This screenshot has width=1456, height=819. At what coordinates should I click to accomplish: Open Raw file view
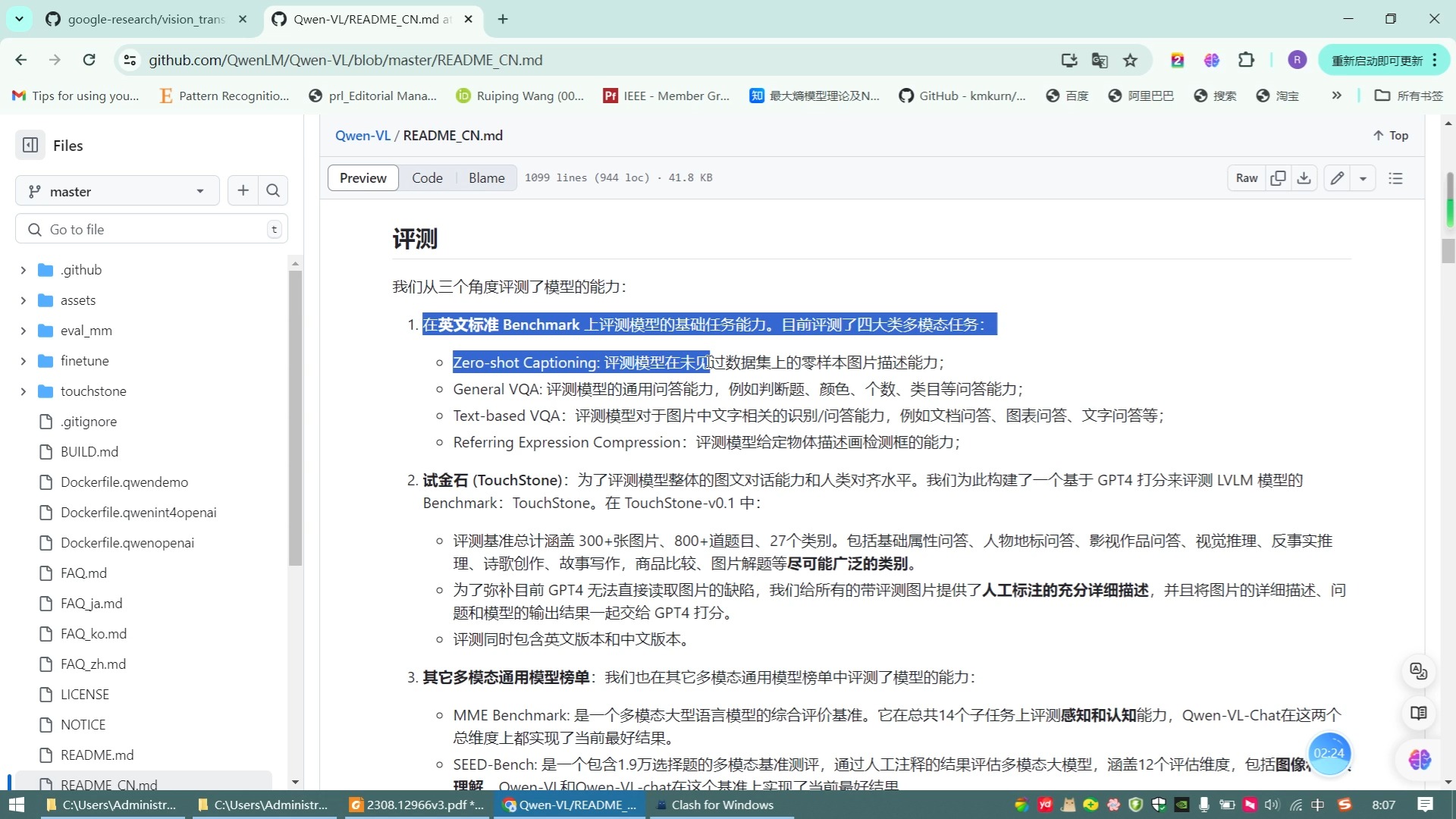pos(1247,178)
